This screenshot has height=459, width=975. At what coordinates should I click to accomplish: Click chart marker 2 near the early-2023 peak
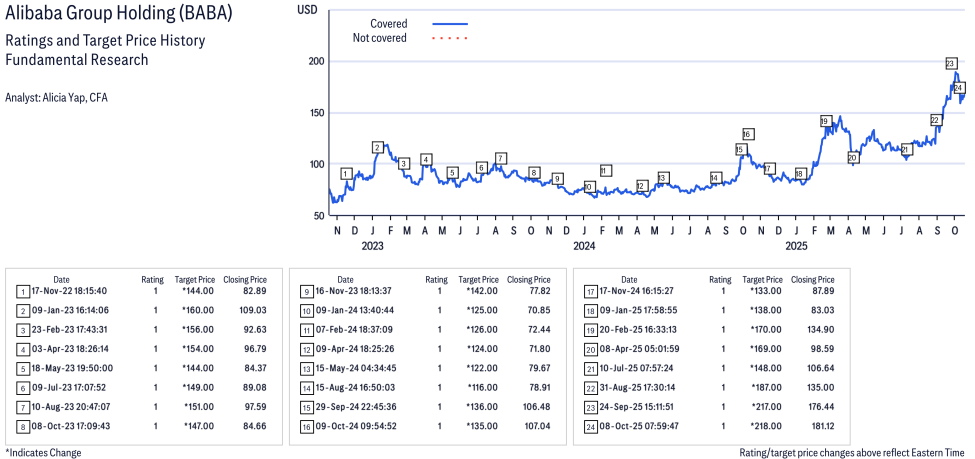point(377,148)
